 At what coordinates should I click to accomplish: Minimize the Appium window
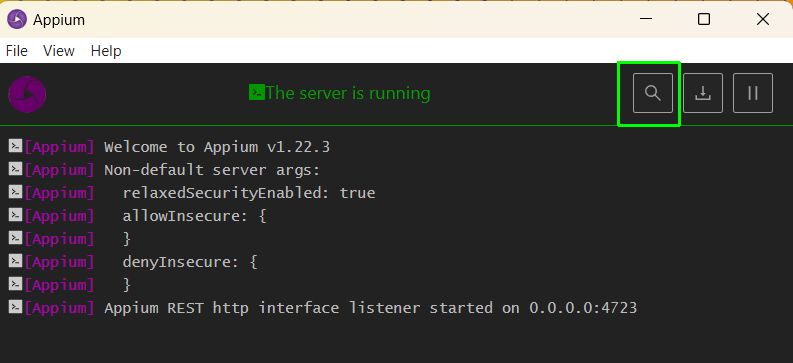pos(646,19)
